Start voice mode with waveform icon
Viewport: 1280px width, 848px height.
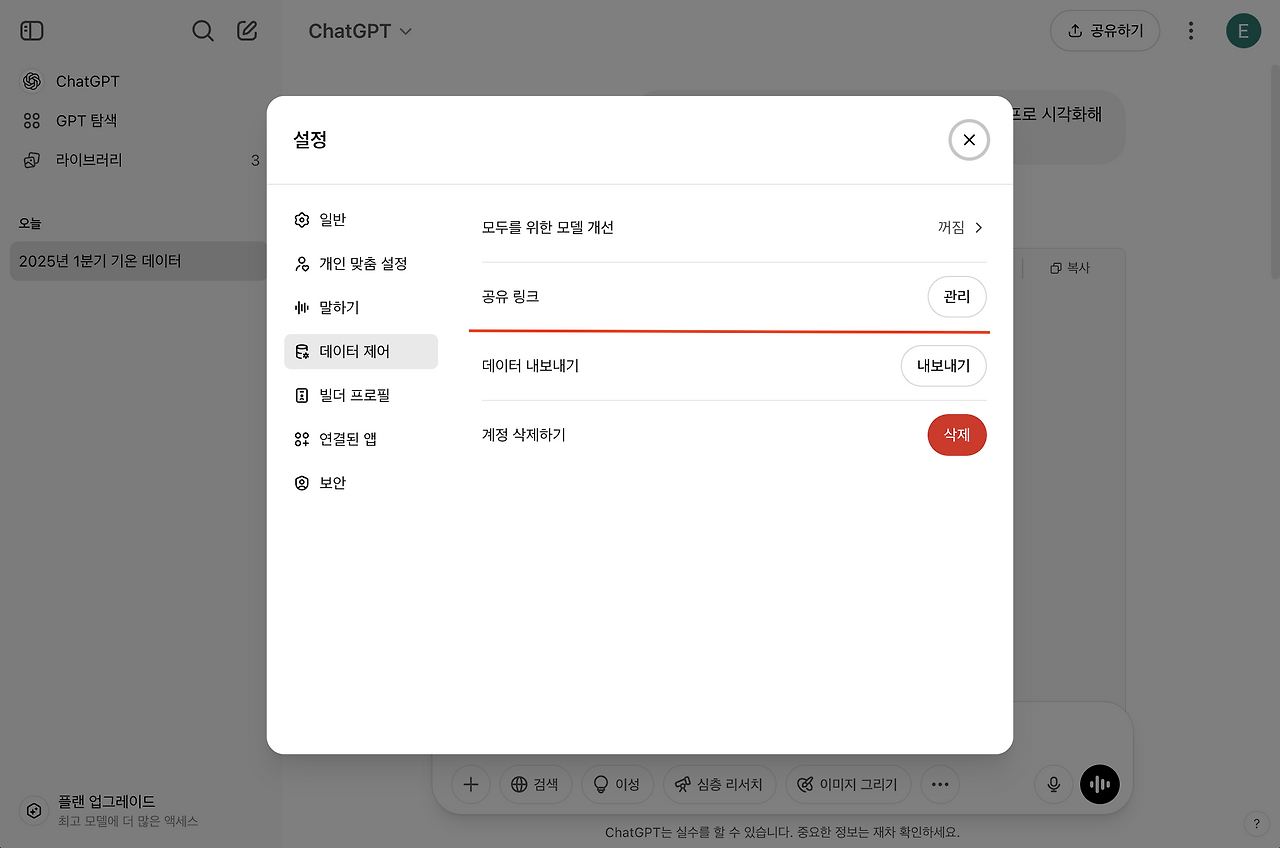[1100, 784]
